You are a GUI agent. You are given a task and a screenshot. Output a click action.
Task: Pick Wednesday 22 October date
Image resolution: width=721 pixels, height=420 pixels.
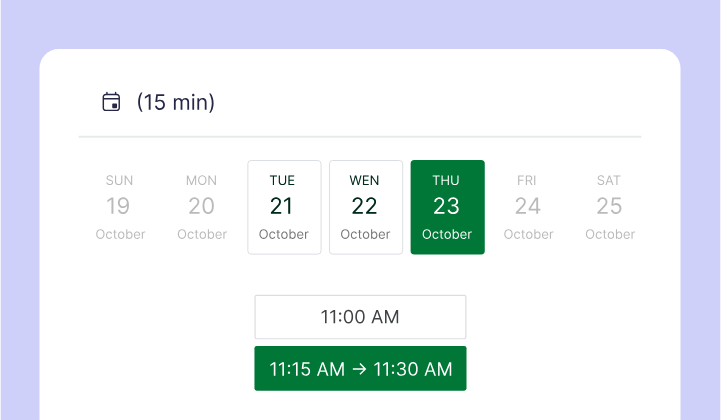click(366, 207)
